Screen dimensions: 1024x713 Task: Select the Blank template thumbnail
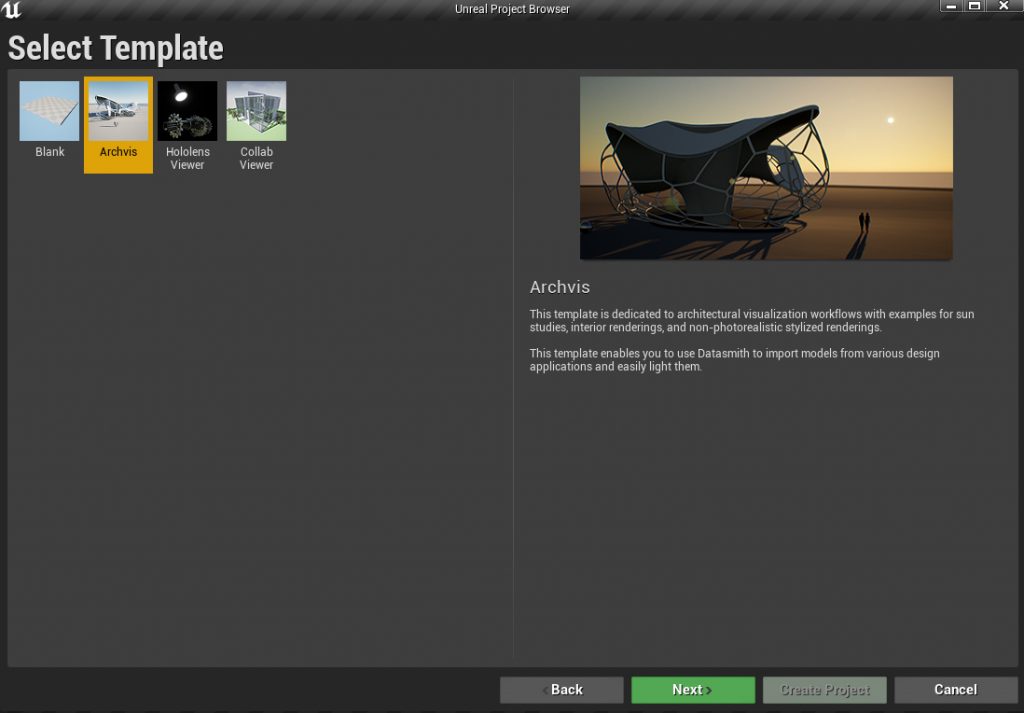pos(50,111)
